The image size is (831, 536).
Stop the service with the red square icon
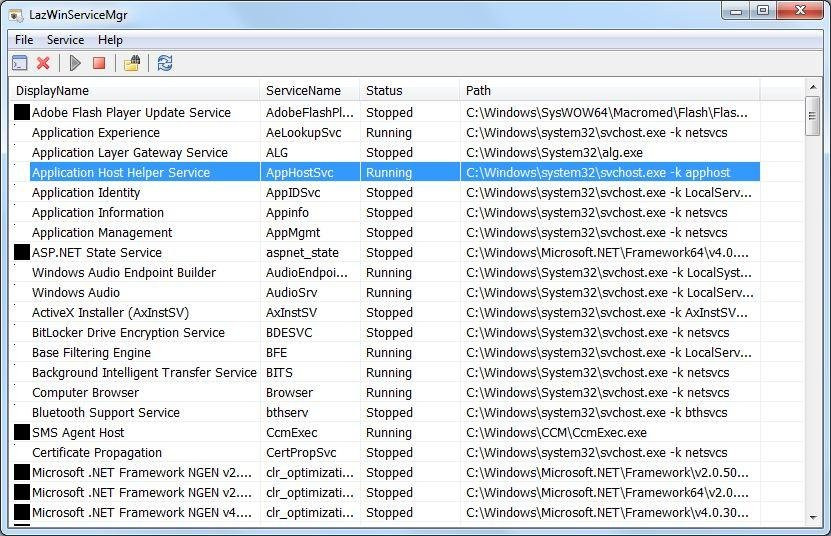click(x=99, y=63)
